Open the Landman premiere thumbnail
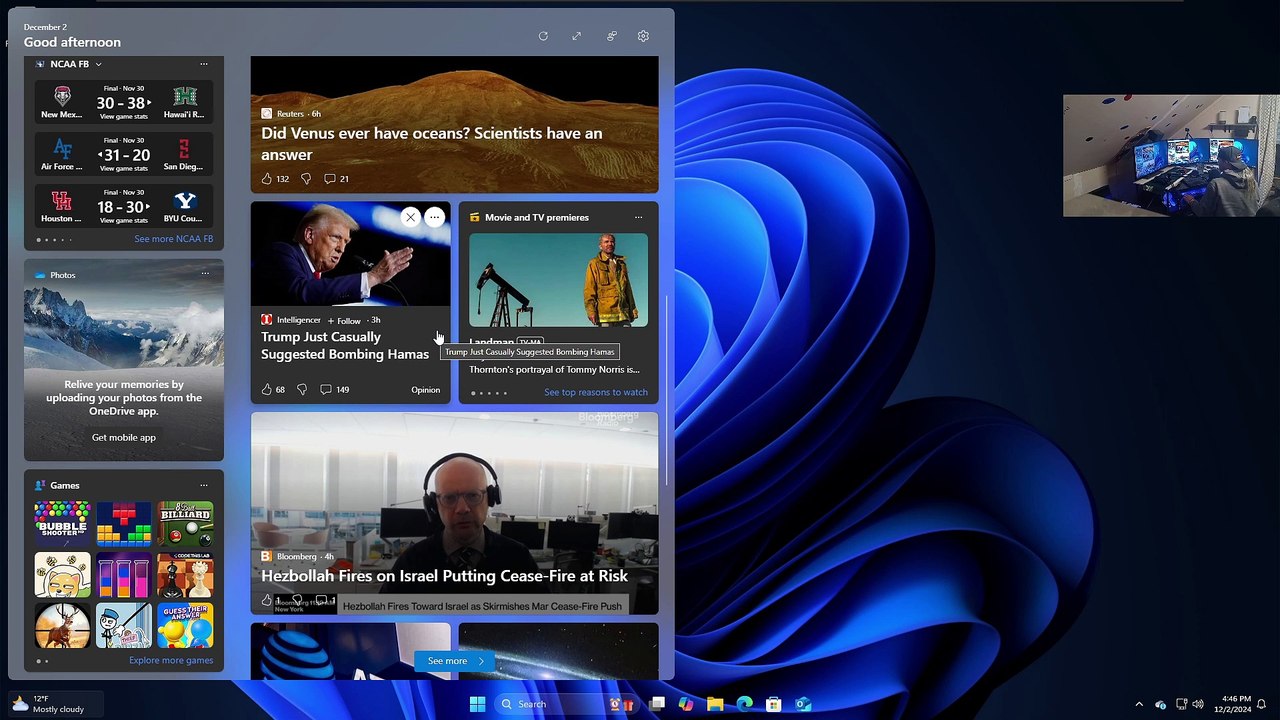 [558, 280]
